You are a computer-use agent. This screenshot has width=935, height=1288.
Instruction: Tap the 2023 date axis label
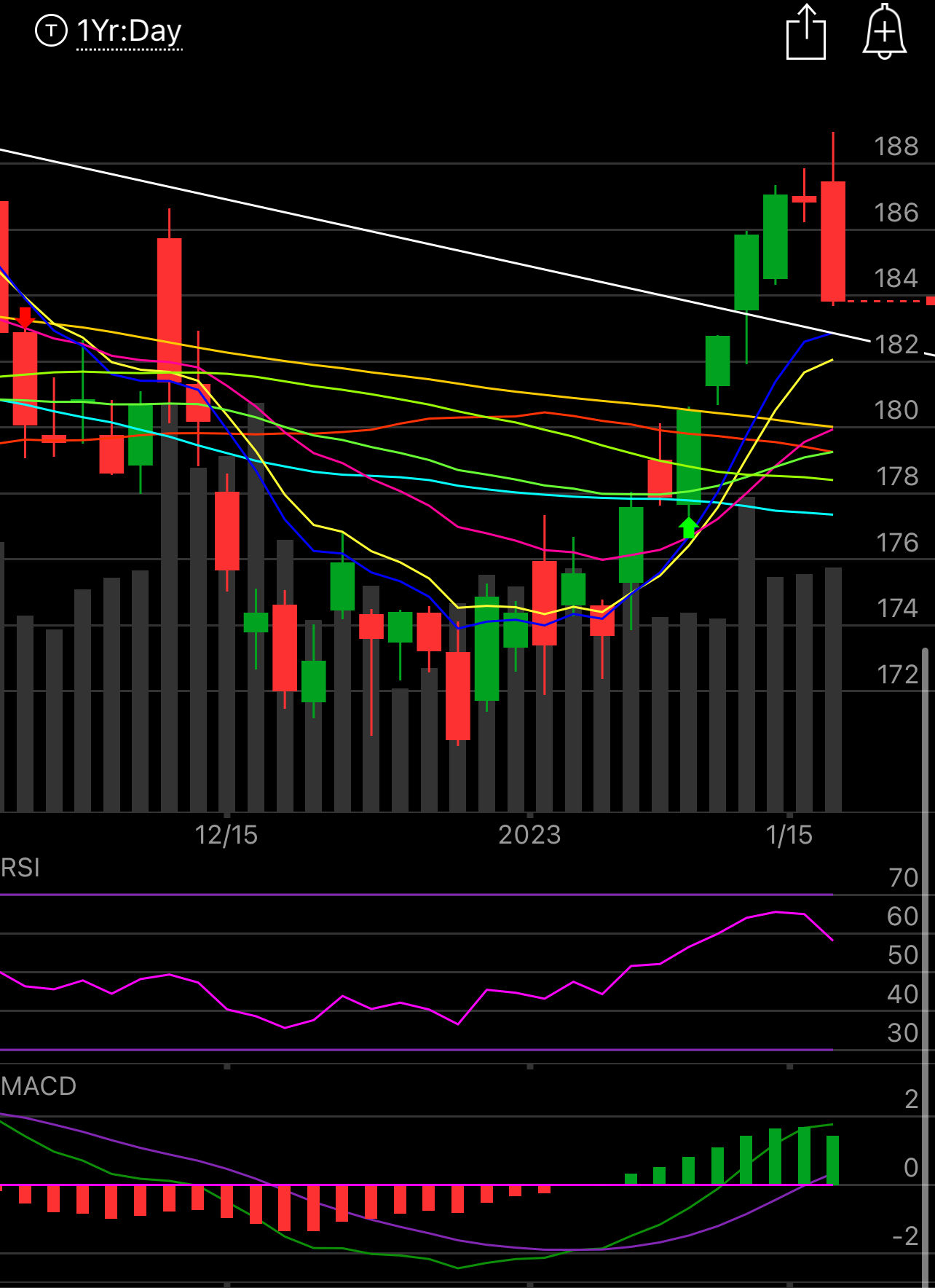(529, 835)
